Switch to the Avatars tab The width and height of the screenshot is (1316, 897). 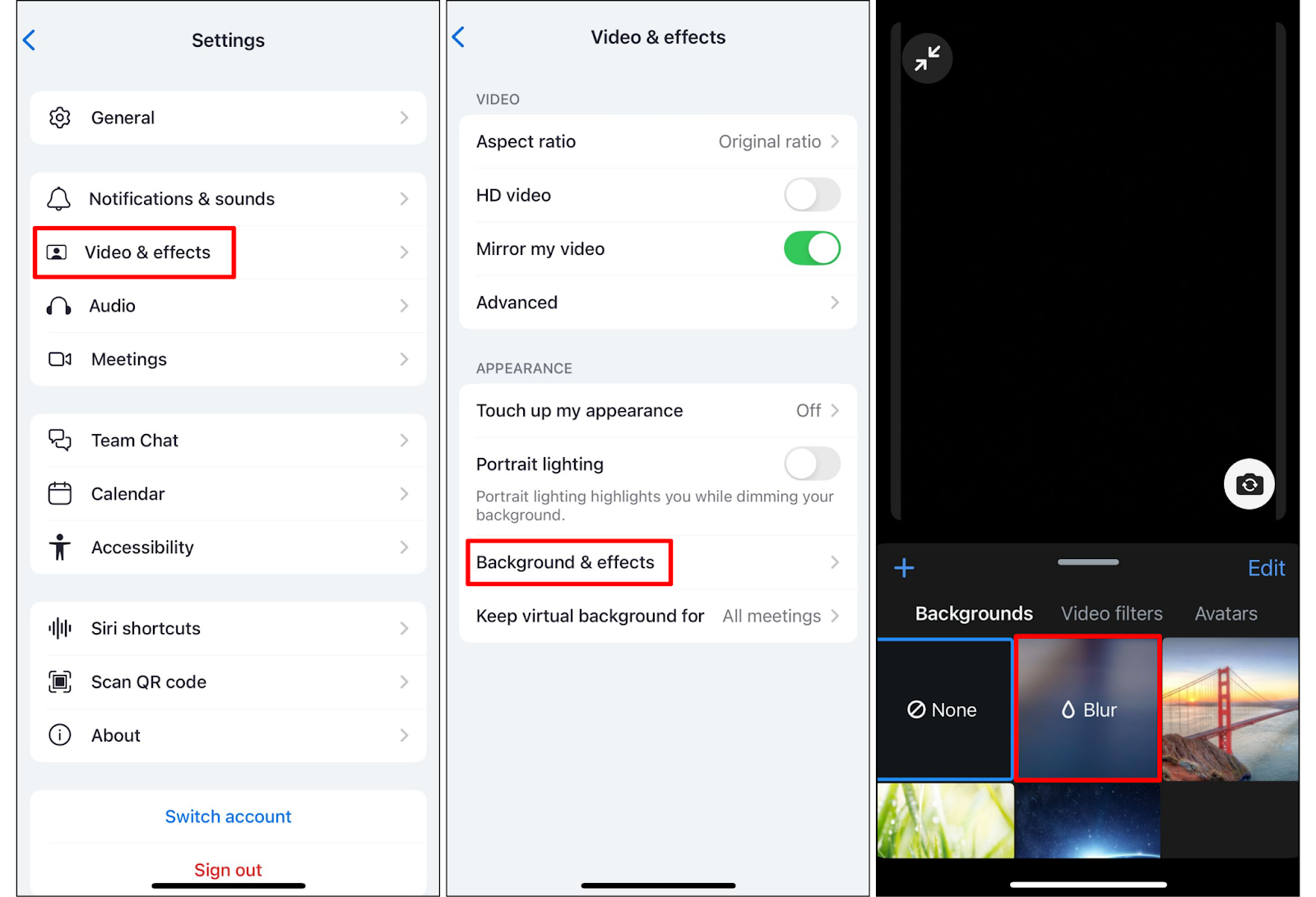[x=1226, y=613]
